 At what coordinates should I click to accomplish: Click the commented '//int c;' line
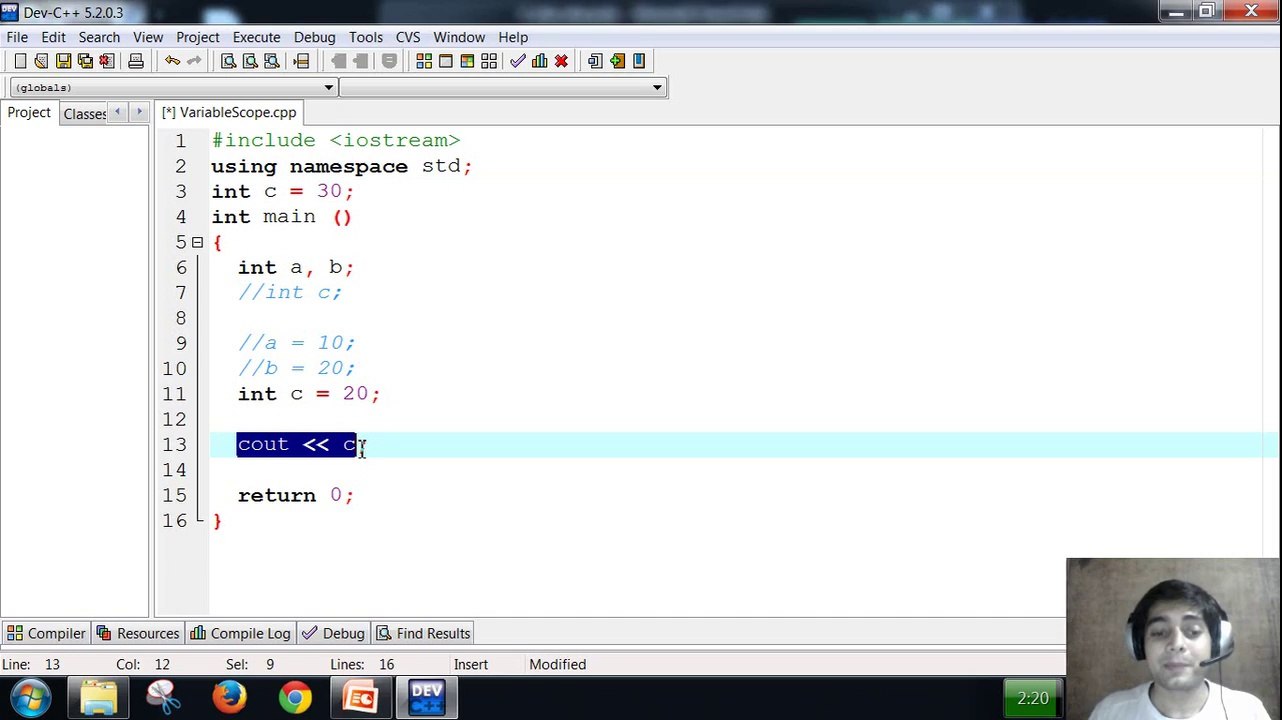point(289,293)
